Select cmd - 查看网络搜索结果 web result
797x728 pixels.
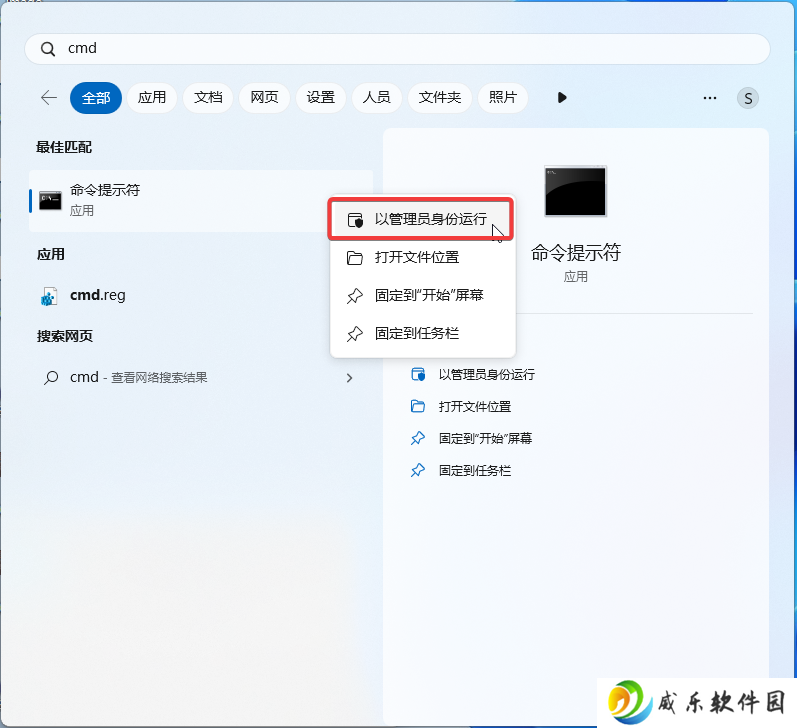tap(201, 377)
